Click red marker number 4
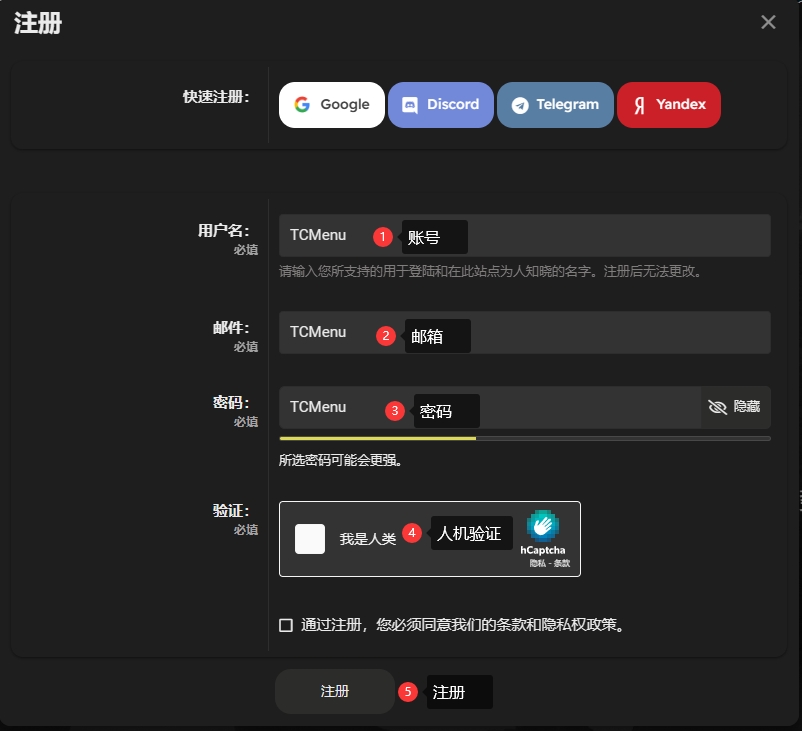This screenshot has height=731, width=802. pyautogui.click(x=411, y=533)
